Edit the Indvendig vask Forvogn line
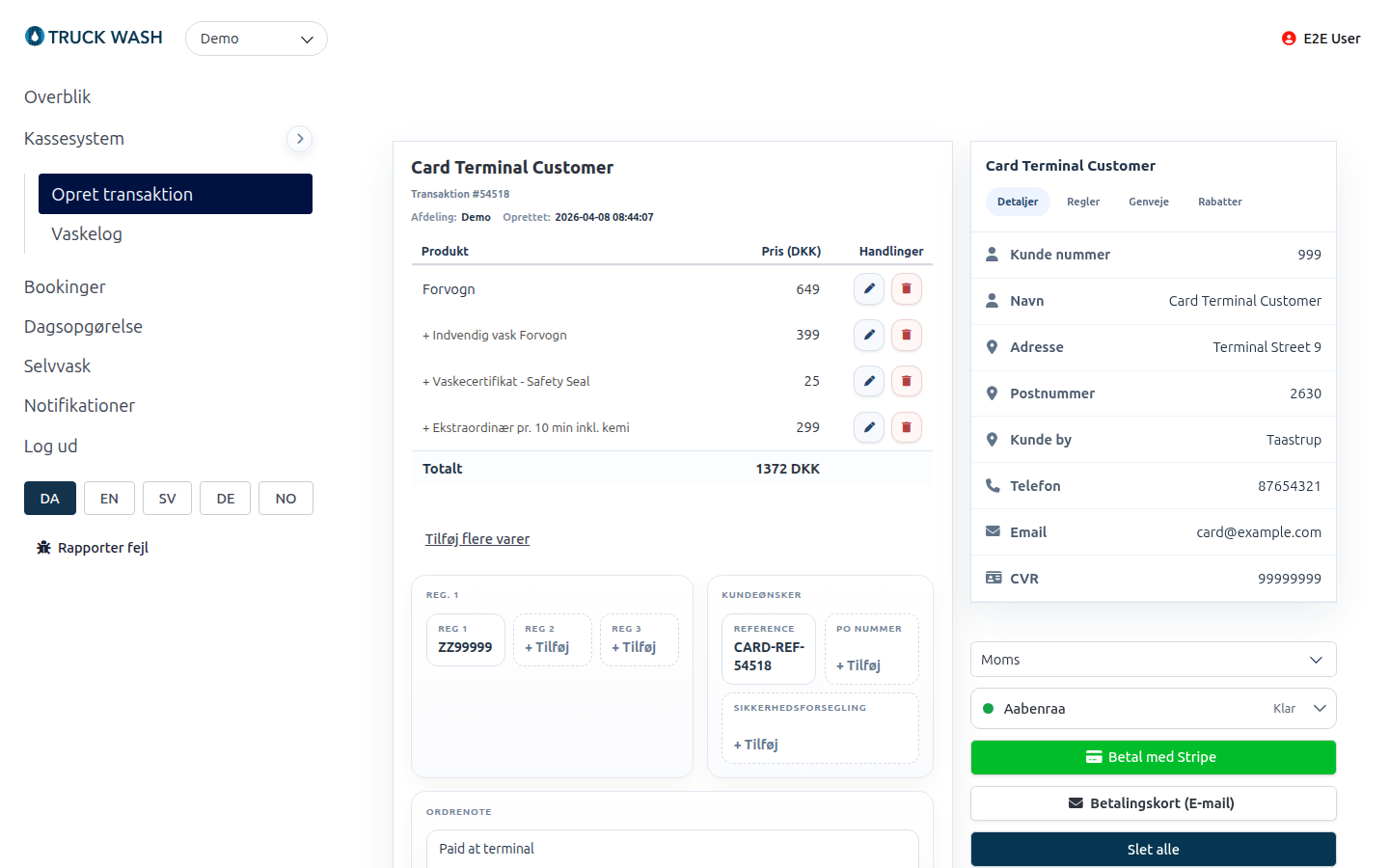The height and width of the screenshot is (868, 1389). coord(869,335)
